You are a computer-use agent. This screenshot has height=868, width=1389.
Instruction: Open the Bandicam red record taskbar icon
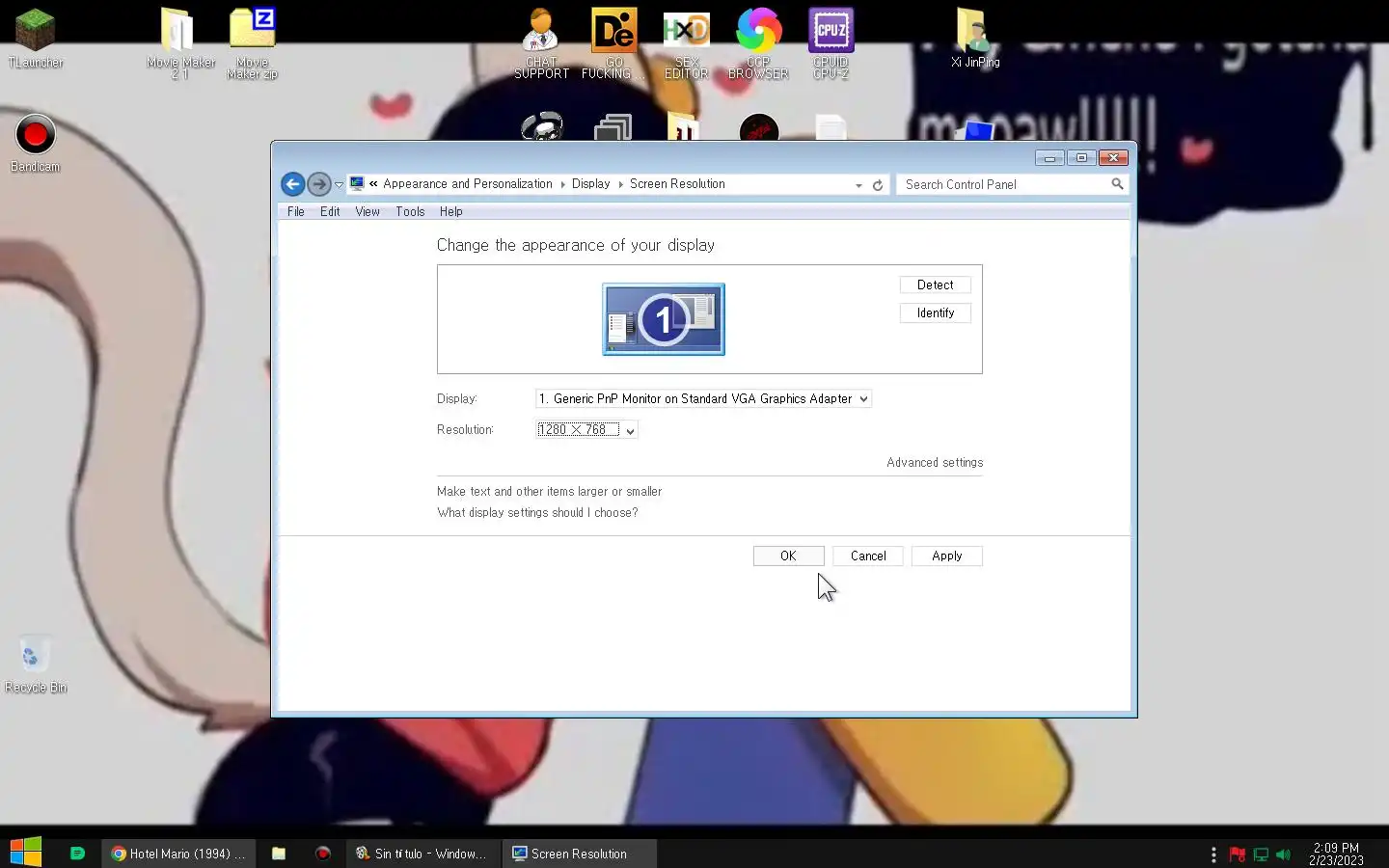[x=323, y=854]
